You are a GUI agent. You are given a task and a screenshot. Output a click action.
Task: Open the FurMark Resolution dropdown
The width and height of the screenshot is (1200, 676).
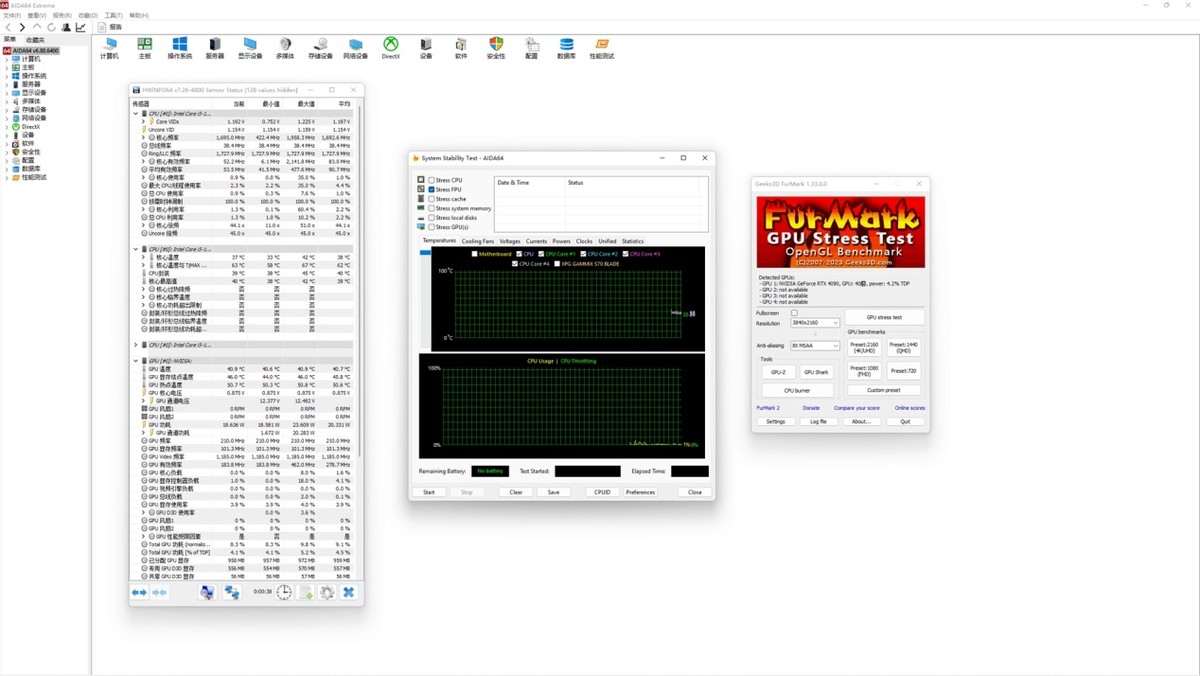[x=815, y=323]
